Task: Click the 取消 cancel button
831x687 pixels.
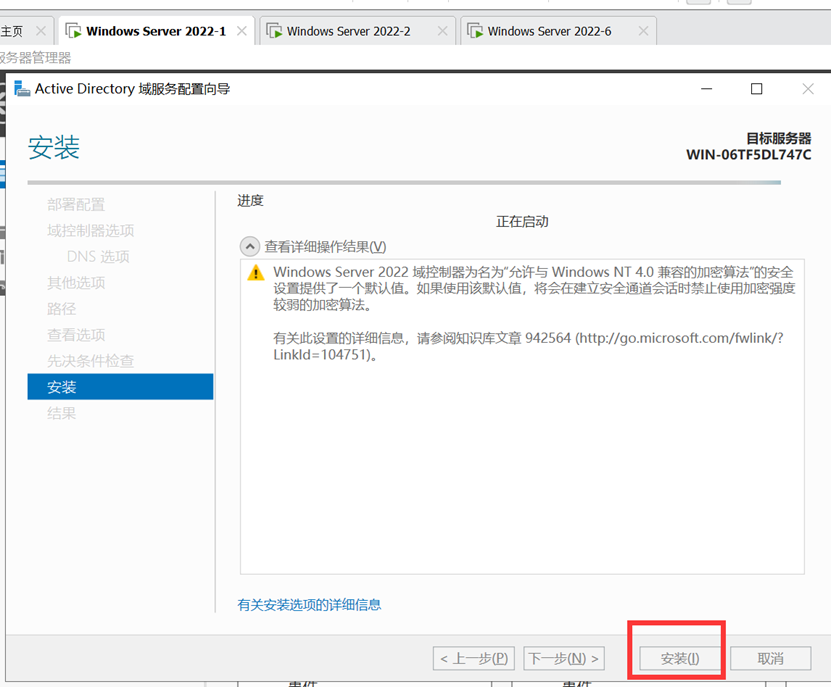Action: [x=771, y=658]
